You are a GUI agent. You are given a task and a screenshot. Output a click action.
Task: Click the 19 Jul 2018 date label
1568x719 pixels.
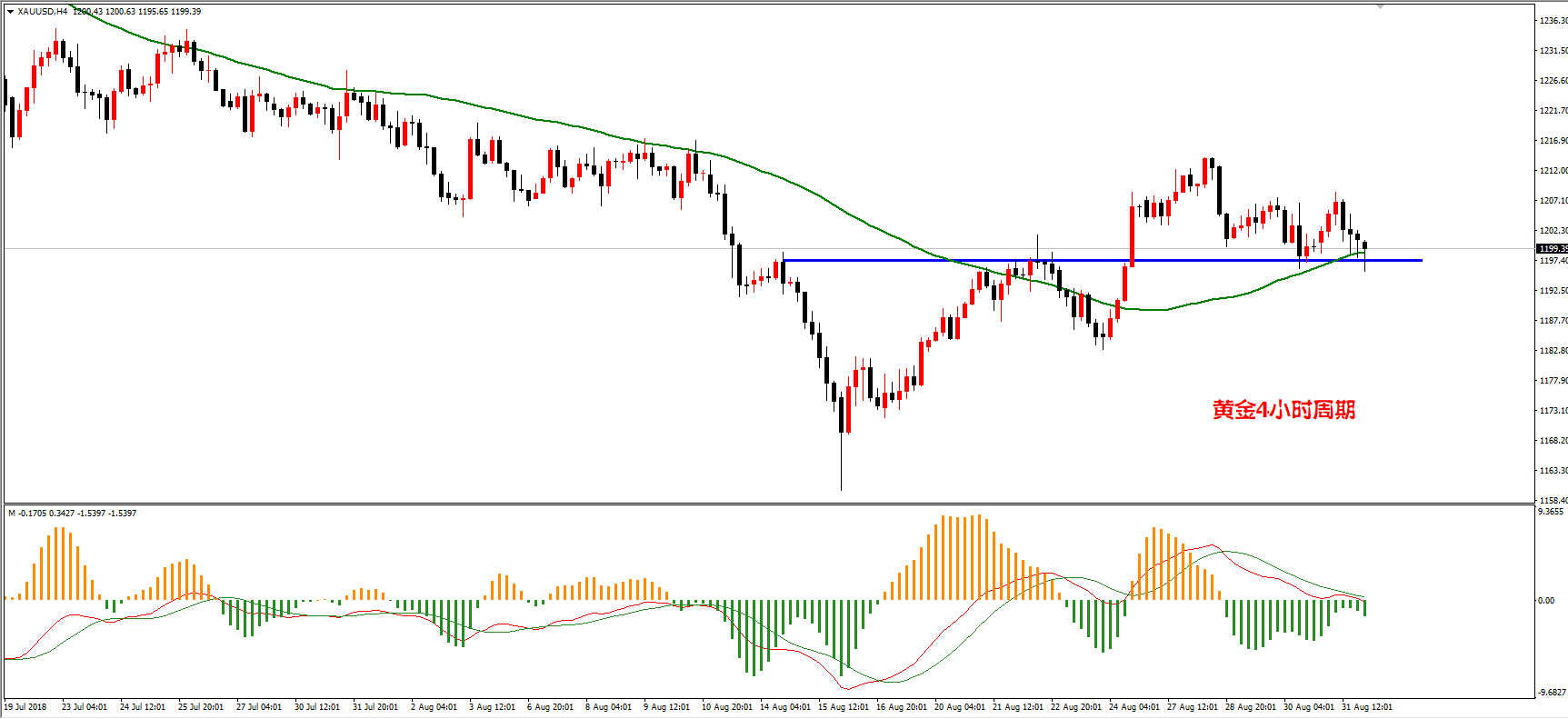click(x=25, y=707)
